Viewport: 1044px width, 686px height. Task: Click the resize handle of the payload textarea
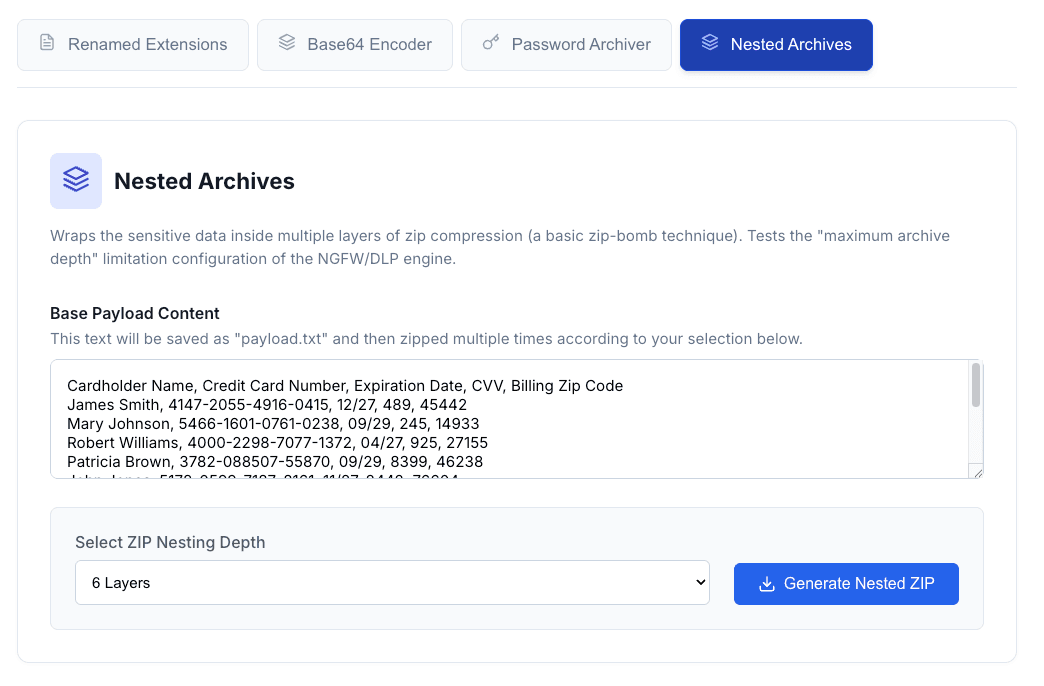(x=976, y=471)
